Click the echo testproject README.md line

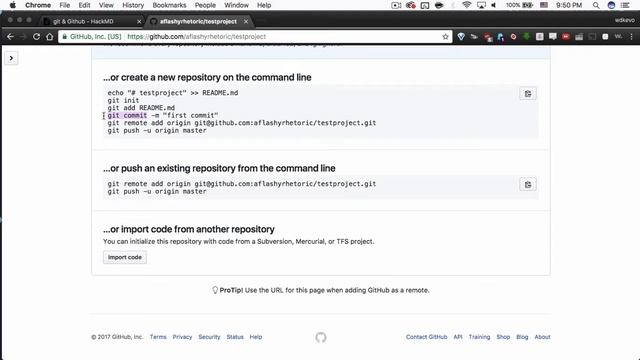(173, 93)
